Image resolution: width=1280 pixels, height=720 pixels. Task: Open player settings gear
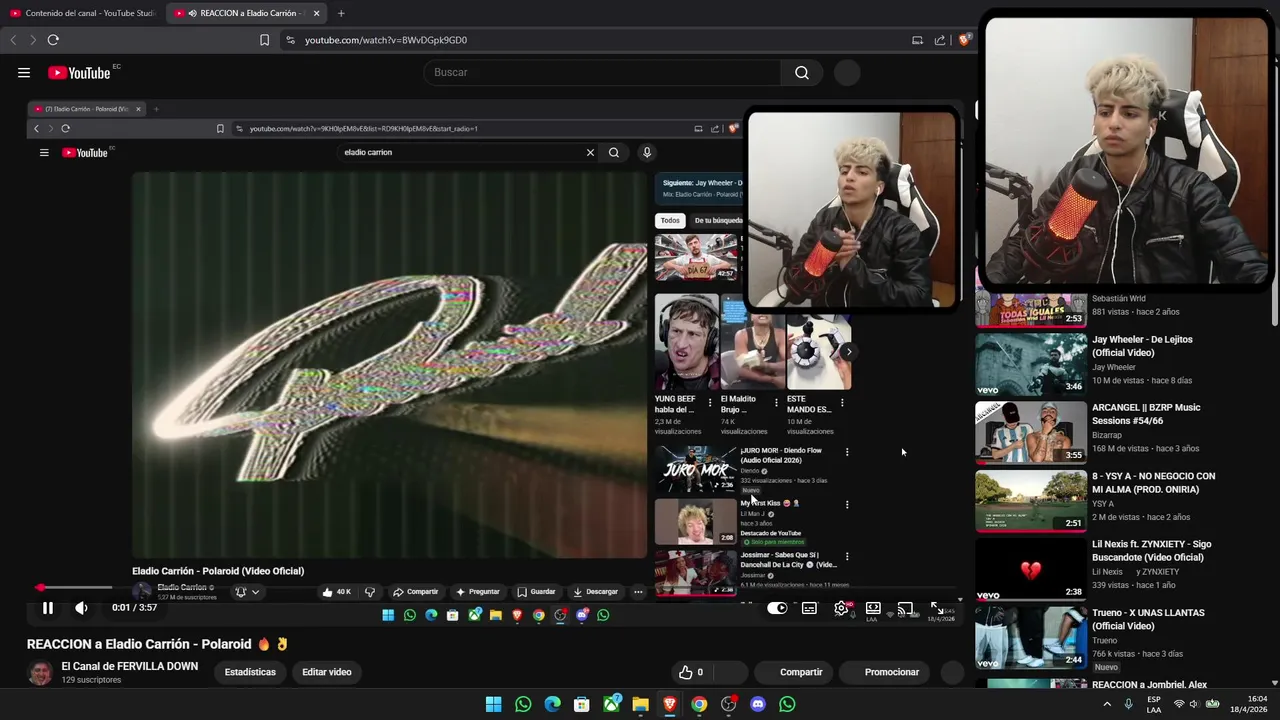click(x=842, y=608)
